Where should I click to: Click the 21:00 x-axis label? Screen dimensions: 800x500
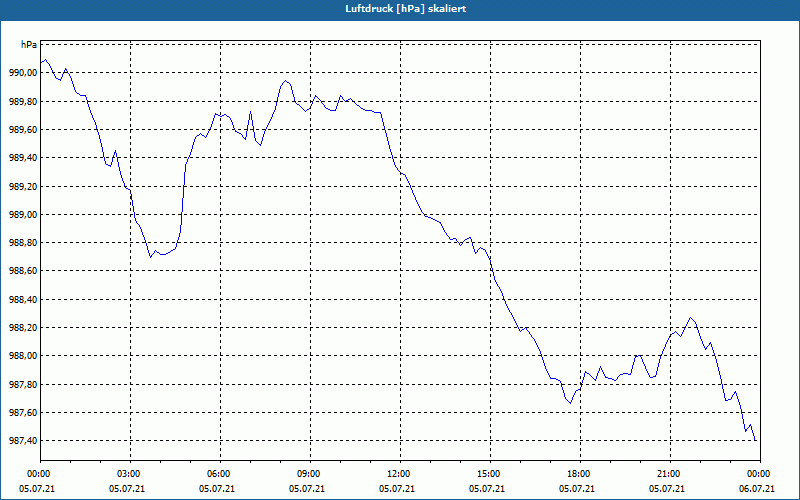point(670,474)
